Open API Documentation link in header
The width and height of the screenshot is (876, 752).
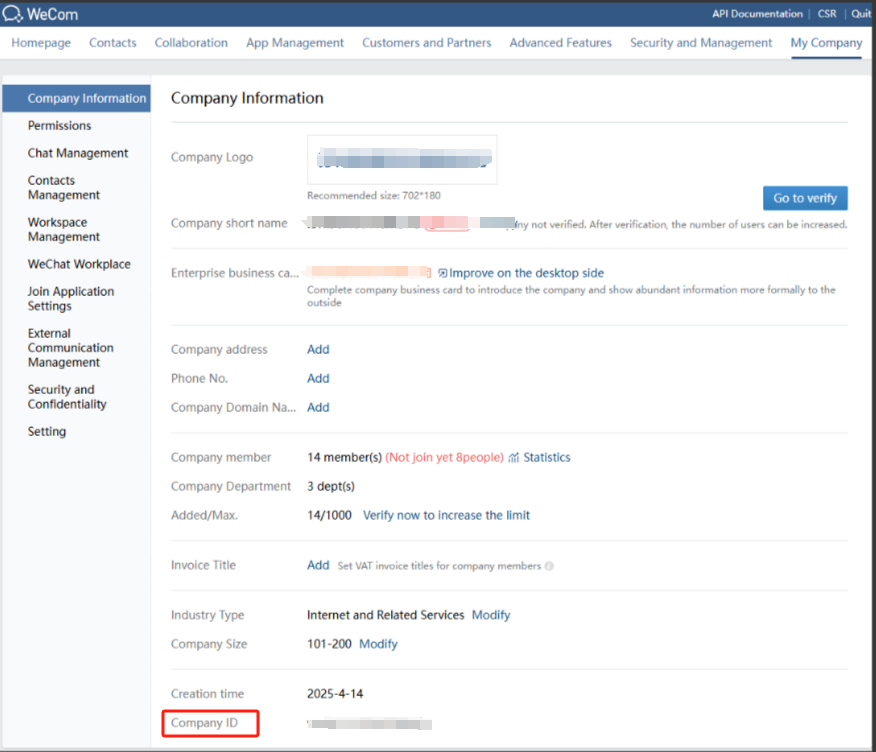[x=757, y=14]
